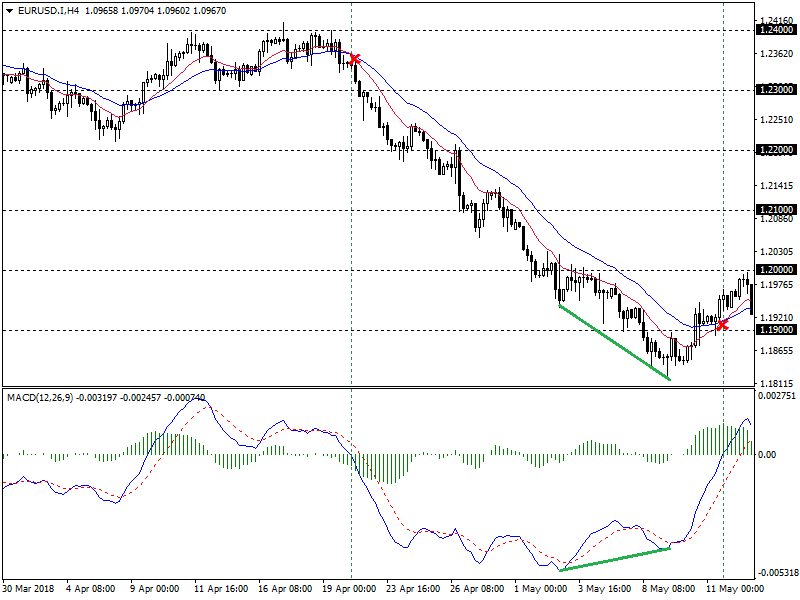Click the closing price value 1.09670 in header

point(209,11)
